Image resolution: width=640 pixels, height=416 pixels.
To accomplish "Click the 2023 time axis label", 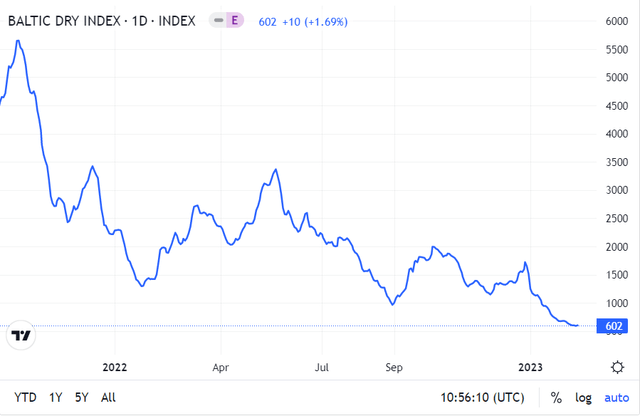I will pos(530,367).
